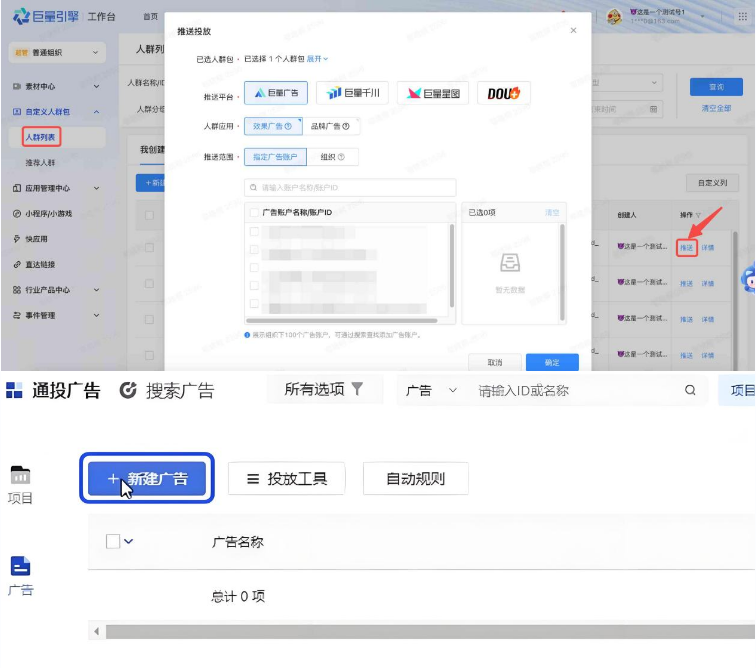The width and height of the screenshot is (756, 668).
Task: Click the magnifier icon in the ID search box
Action: 690,390
